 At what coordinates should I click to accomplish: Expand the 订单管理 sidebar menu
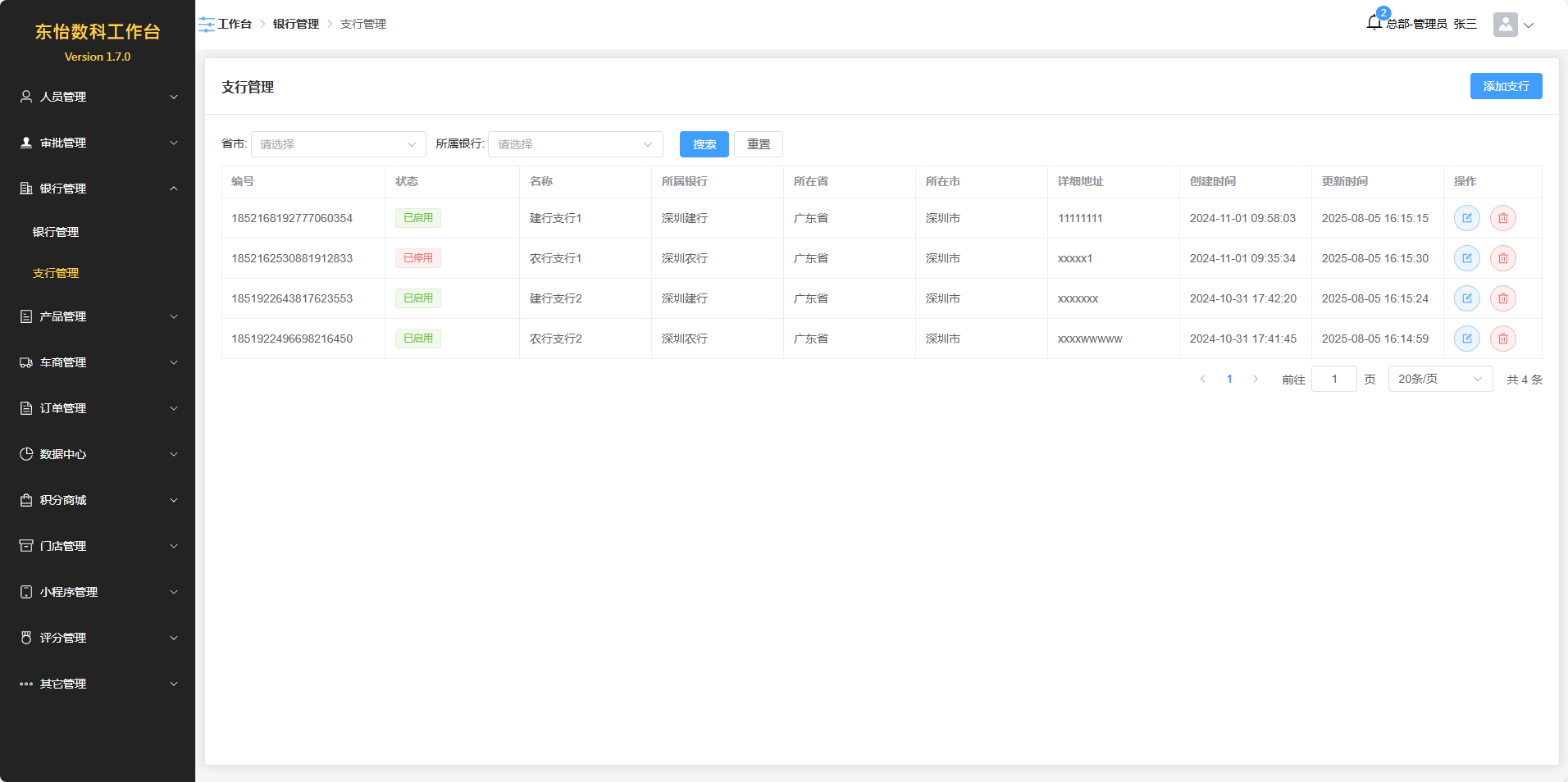(x=98, y=408)
